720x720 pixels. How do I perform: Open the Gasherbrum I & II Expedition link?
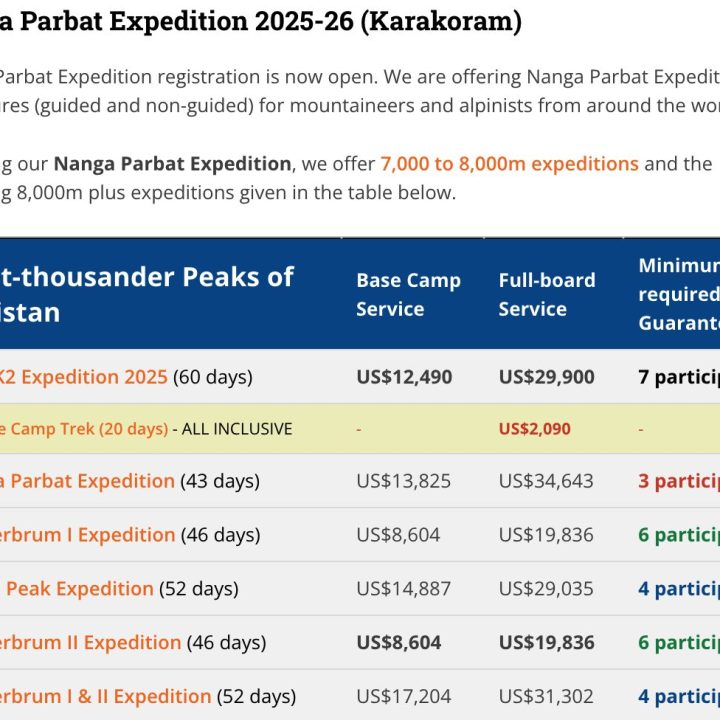pos(105,697)
